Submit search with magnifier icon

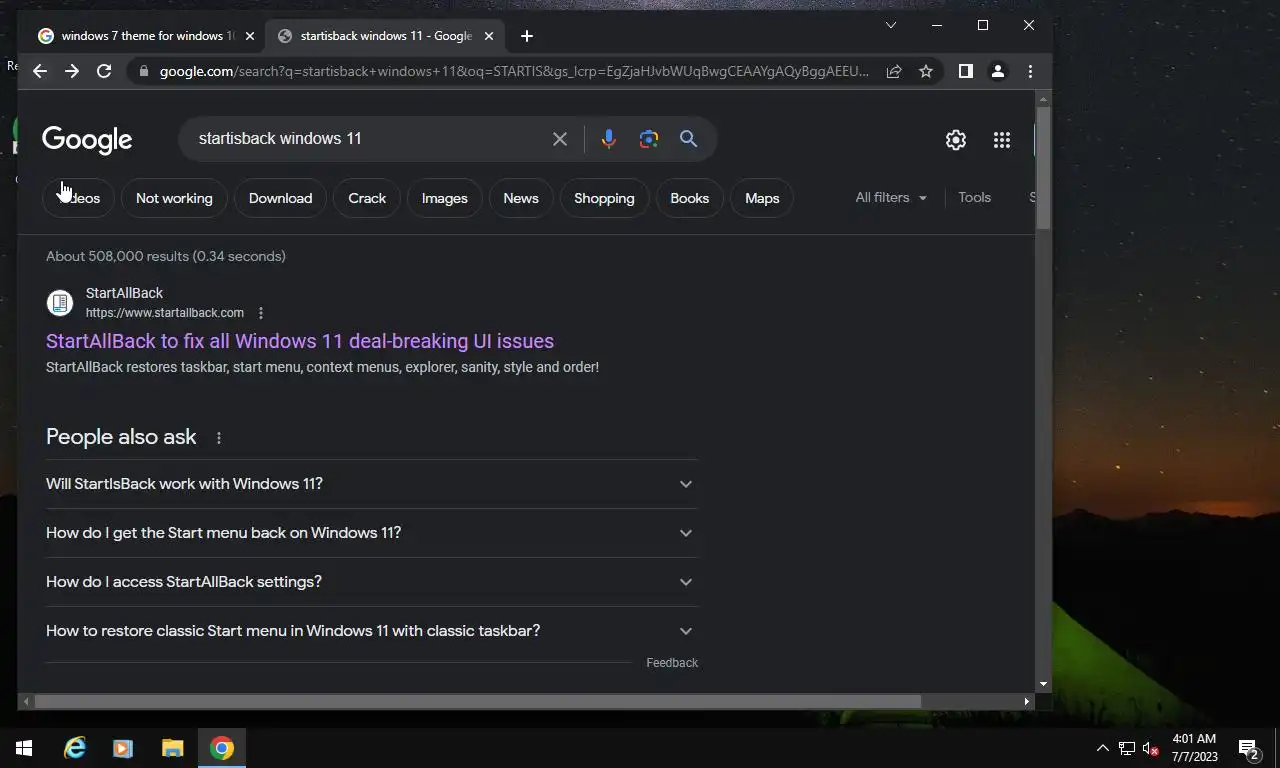coord(689,139)
